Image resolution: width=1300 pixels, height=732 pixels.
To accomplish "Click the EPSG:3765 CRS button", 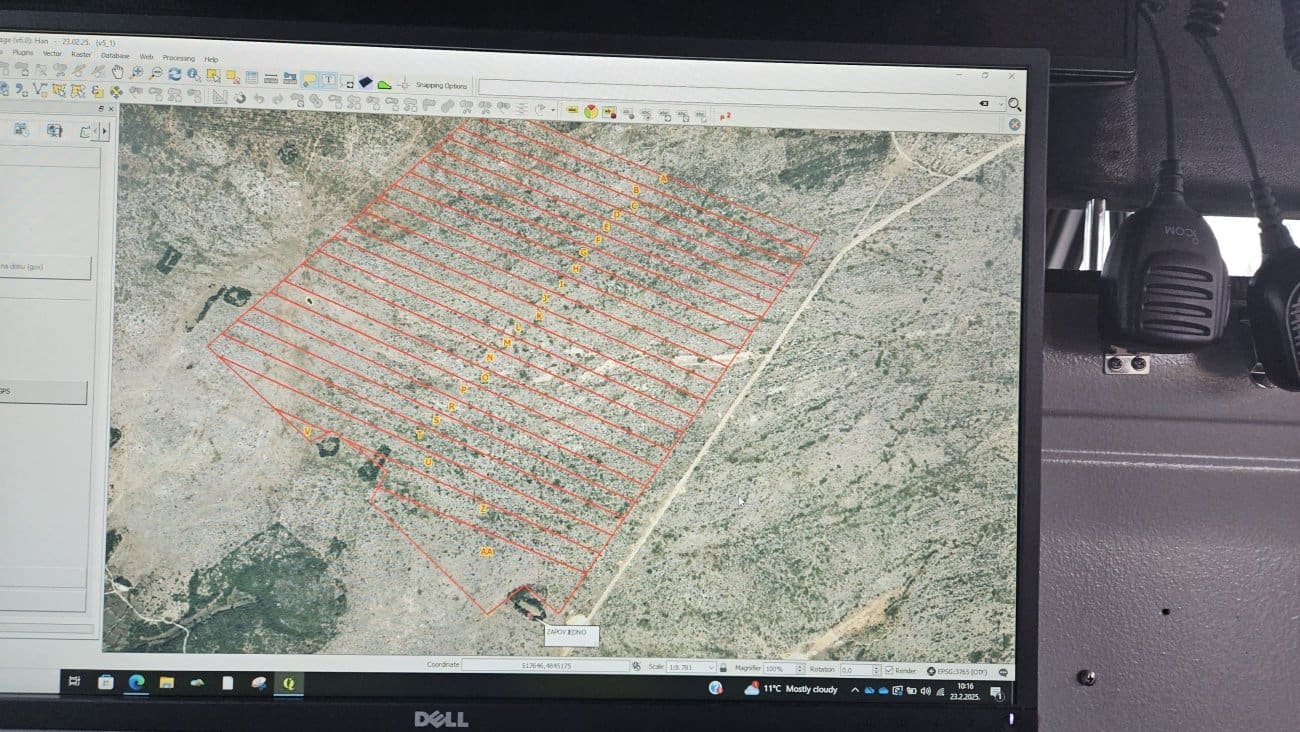I will (957, 671).
